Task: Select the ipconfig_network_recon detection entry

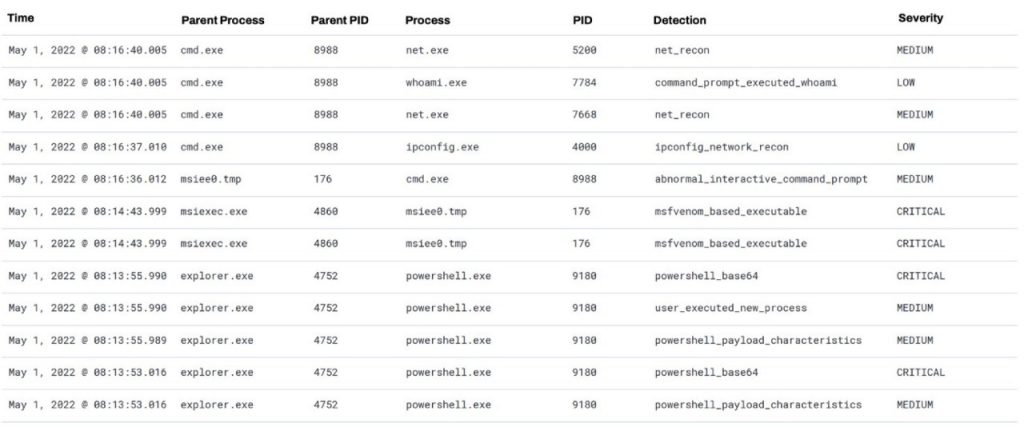Action: tap(721, 147)
